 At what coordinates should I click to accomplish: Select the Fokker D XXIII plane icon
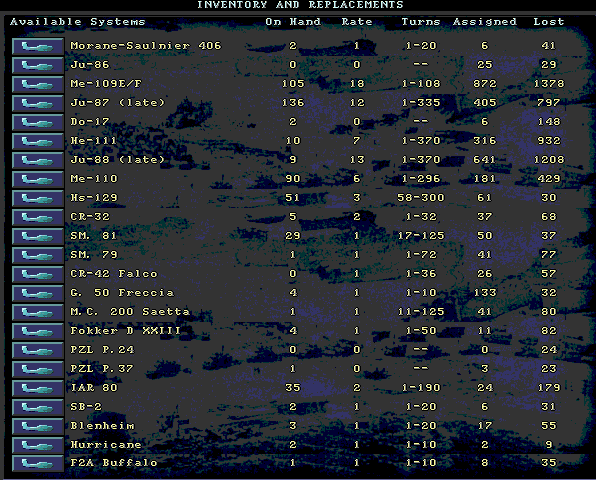tap(38, 331)
